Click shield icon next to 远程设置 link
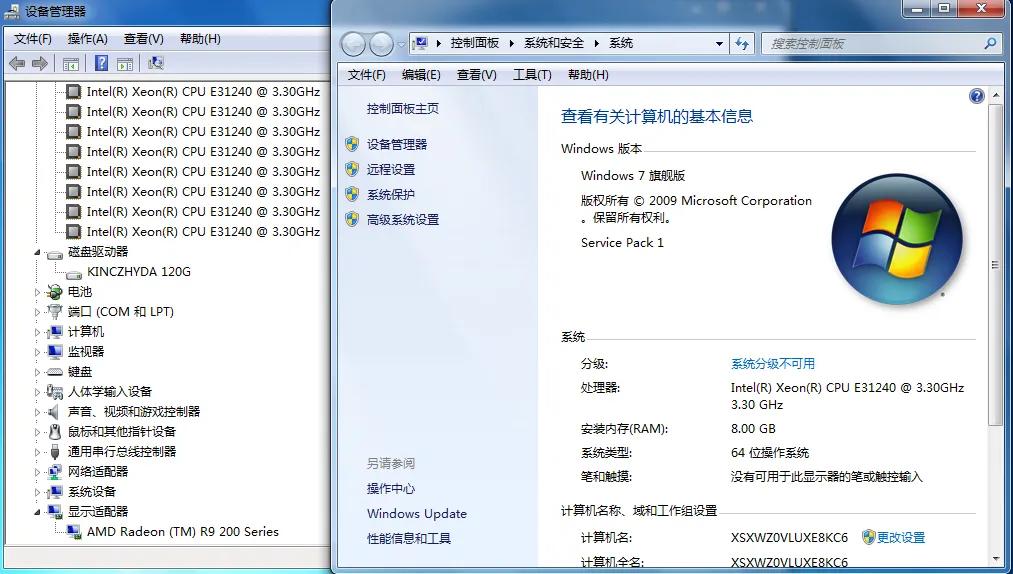This screenshot has width=1013, height=574. coord(352,169)
